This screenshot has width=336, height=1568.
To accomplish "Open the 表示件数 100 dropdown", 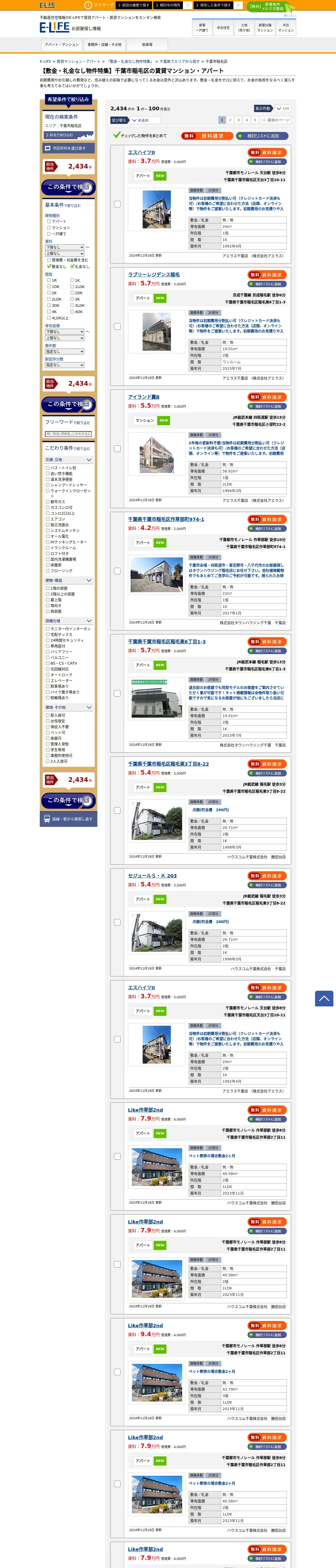I will pos(282,109).
